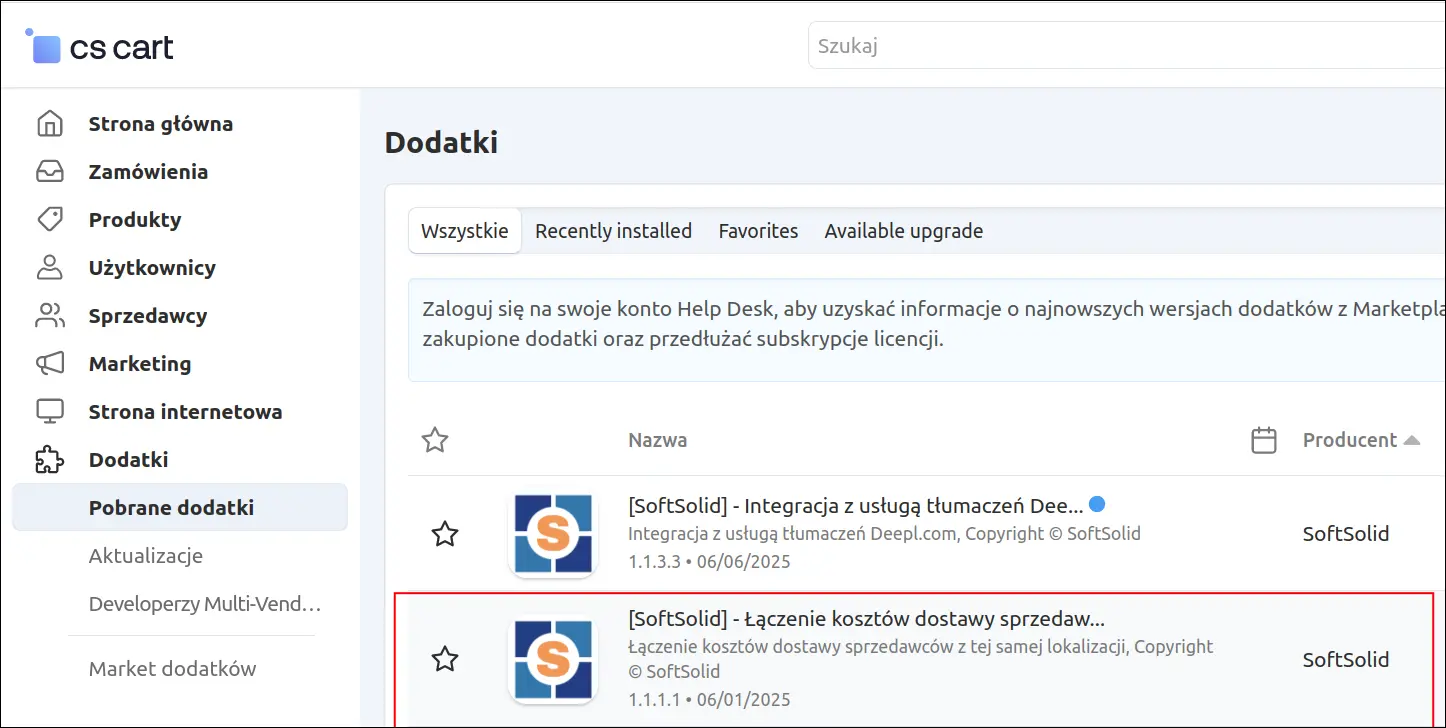Click the monitor icon beside Strona internetowa
This screenshot has width=1446, height=728.
coord(50,412)
